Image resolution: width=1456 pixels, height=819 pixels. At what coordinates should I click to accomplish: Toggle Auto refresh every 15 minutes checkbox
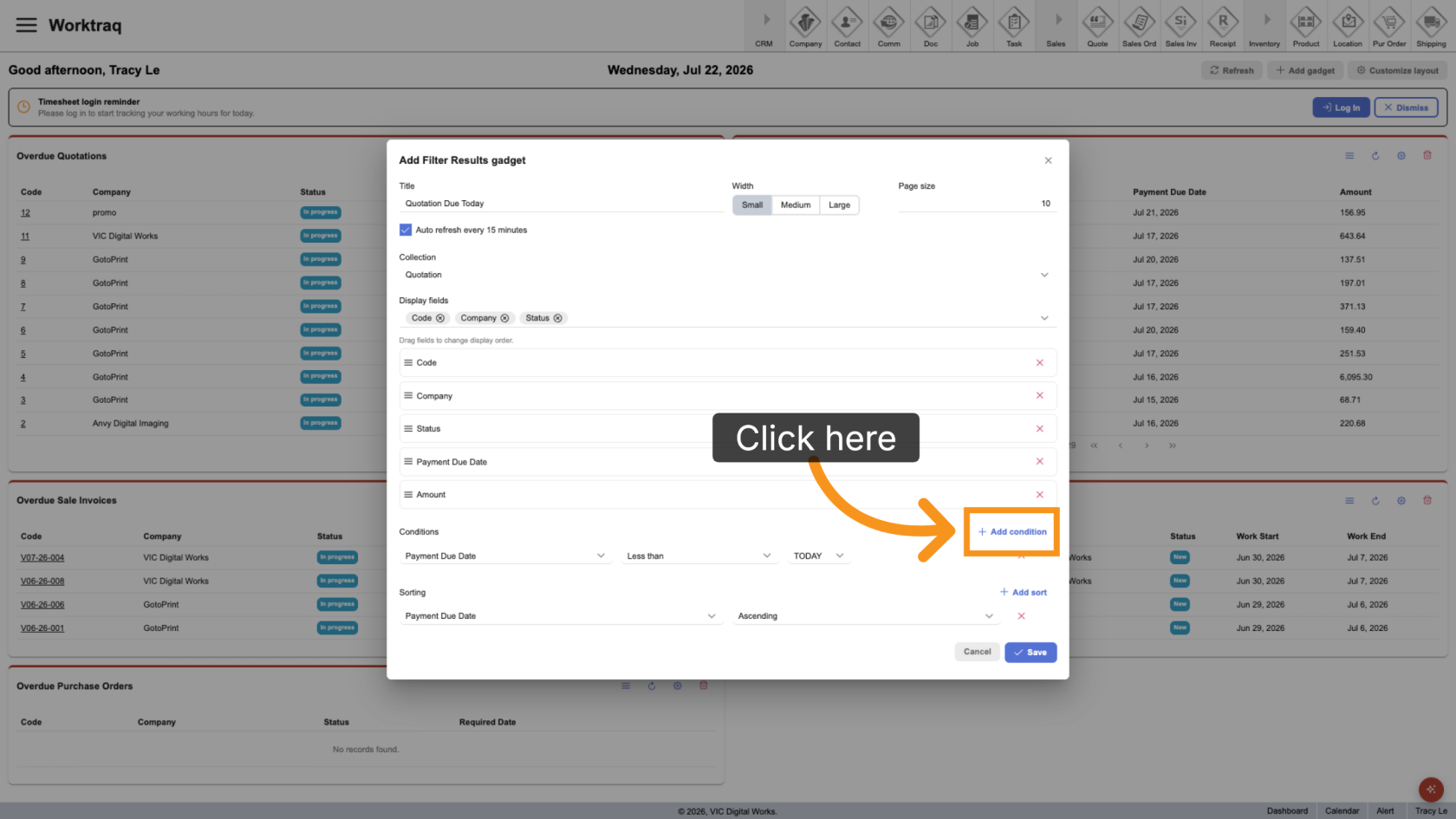click(x=405, y=230)
